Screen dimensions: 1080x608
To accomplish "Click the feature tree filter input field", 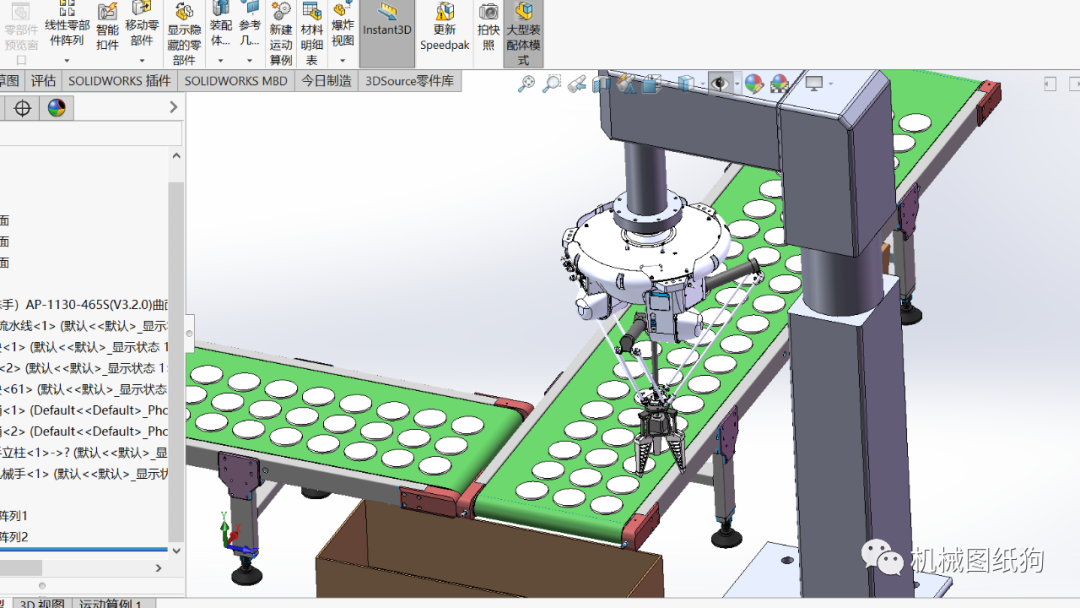I will [x=90, y=134].
